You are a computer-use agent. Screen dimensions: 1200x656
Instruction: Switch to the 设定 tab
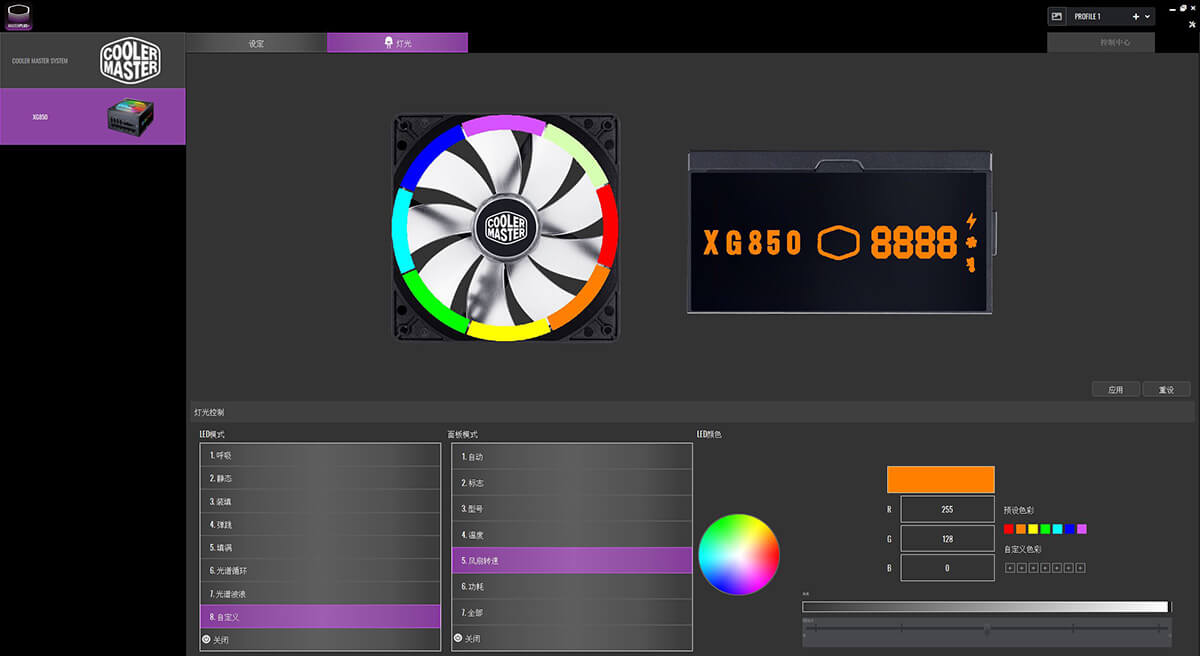click(256, 43)
